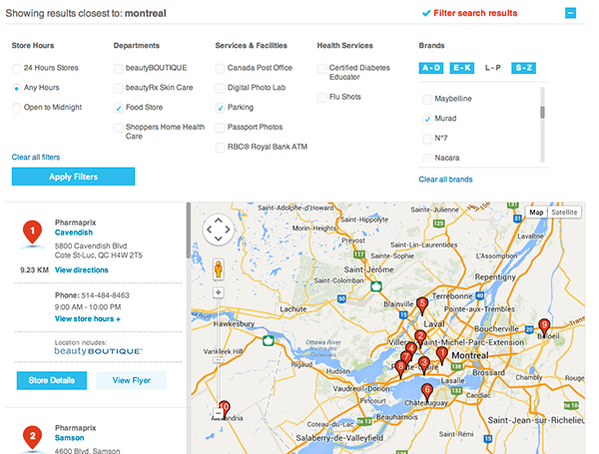Switch to E-K brands tab
Image resolution: width=599 pixels, height=454 pixels.
[462, 68]
